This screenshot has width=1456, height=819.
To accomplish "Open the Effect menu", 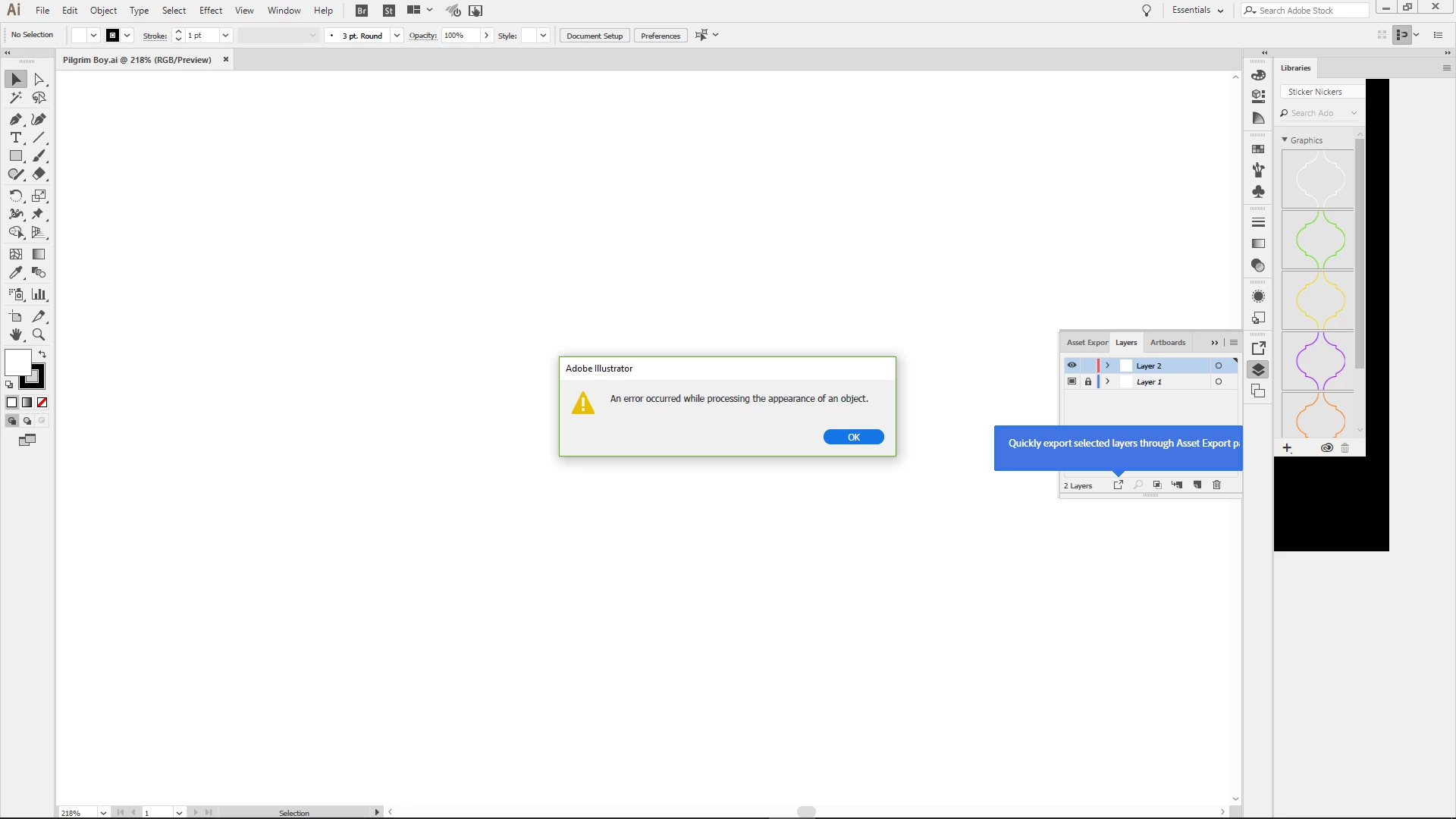I will pyautogui.click(x=211, y=11).
